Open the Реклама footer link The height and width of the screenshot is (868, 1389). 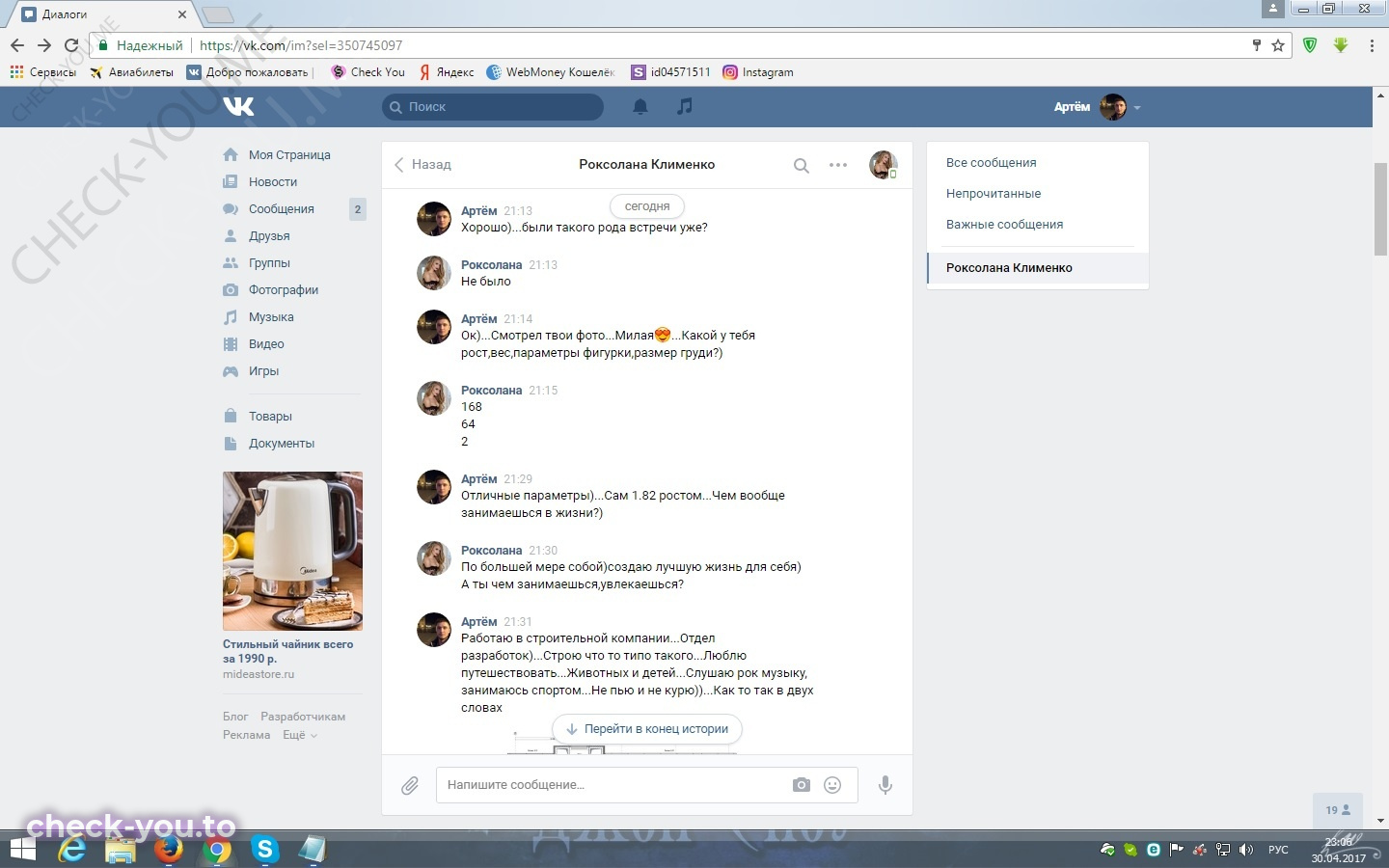(x=246, y=735)
